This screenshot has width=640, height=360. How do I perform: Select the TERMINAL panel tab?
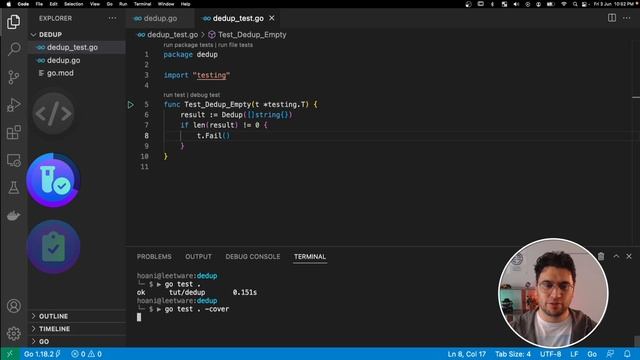pyautogui.click(x=310, y=257)
